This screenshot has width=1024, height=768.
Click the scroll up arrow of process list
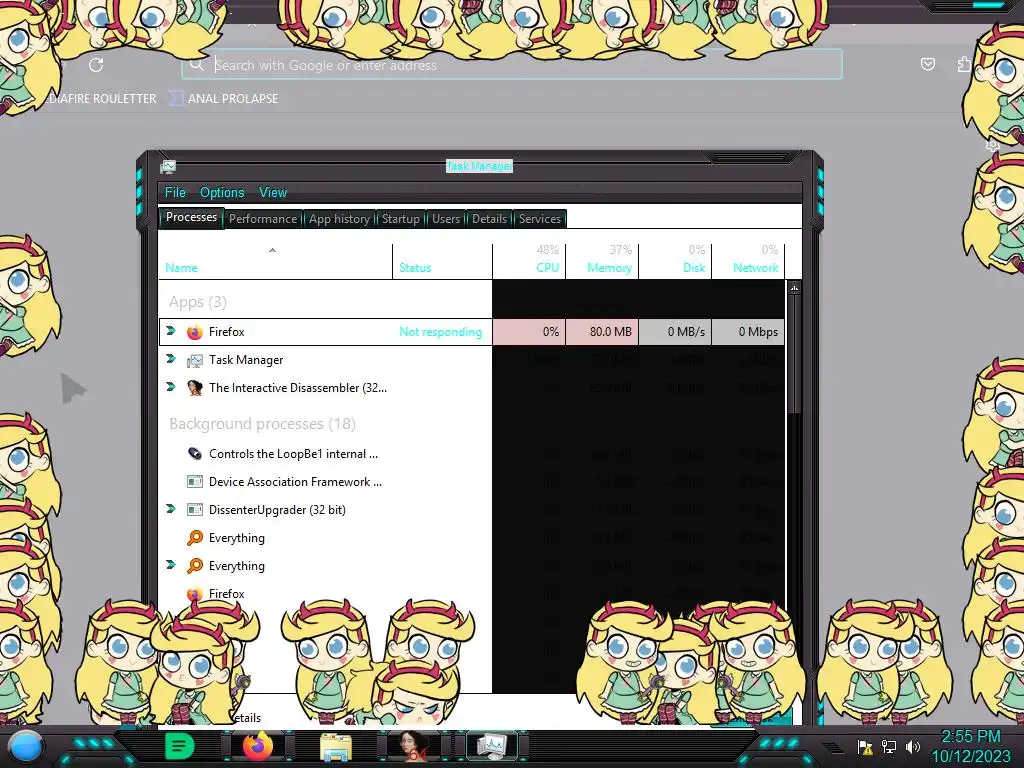[x=794, y=287]
